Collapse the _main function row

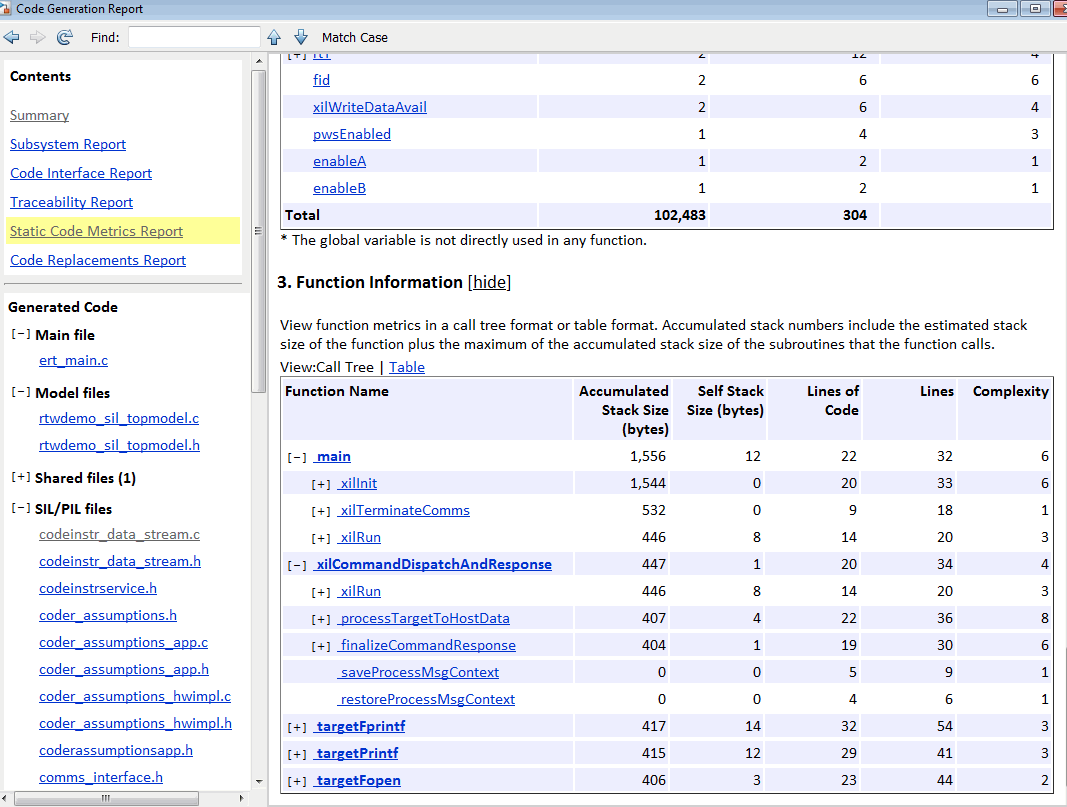point(296,456)
